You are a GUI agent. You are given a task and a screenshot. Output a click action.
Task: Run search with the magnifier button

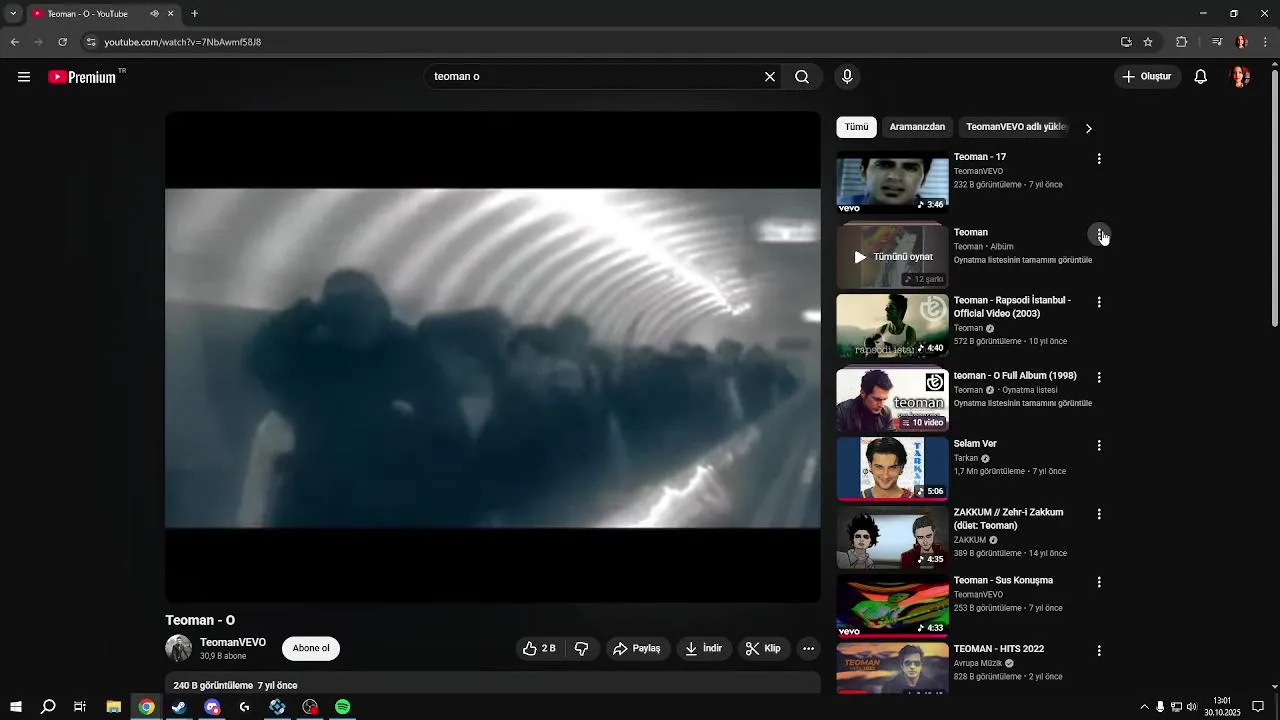(802, 77)
